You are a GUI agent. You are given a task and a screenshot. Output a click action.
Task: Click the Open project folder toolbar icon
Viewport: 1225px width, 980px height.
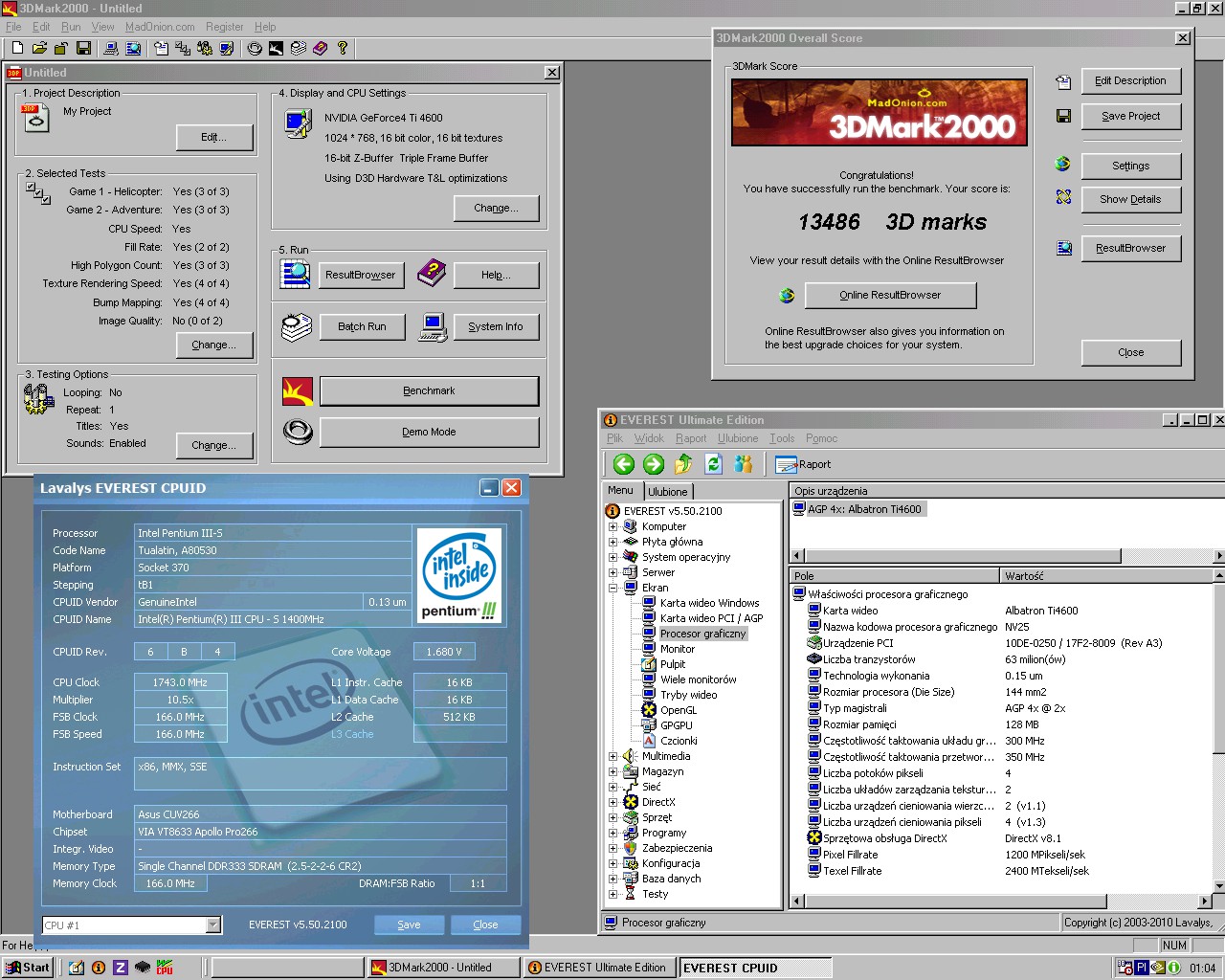click(39, 48)
